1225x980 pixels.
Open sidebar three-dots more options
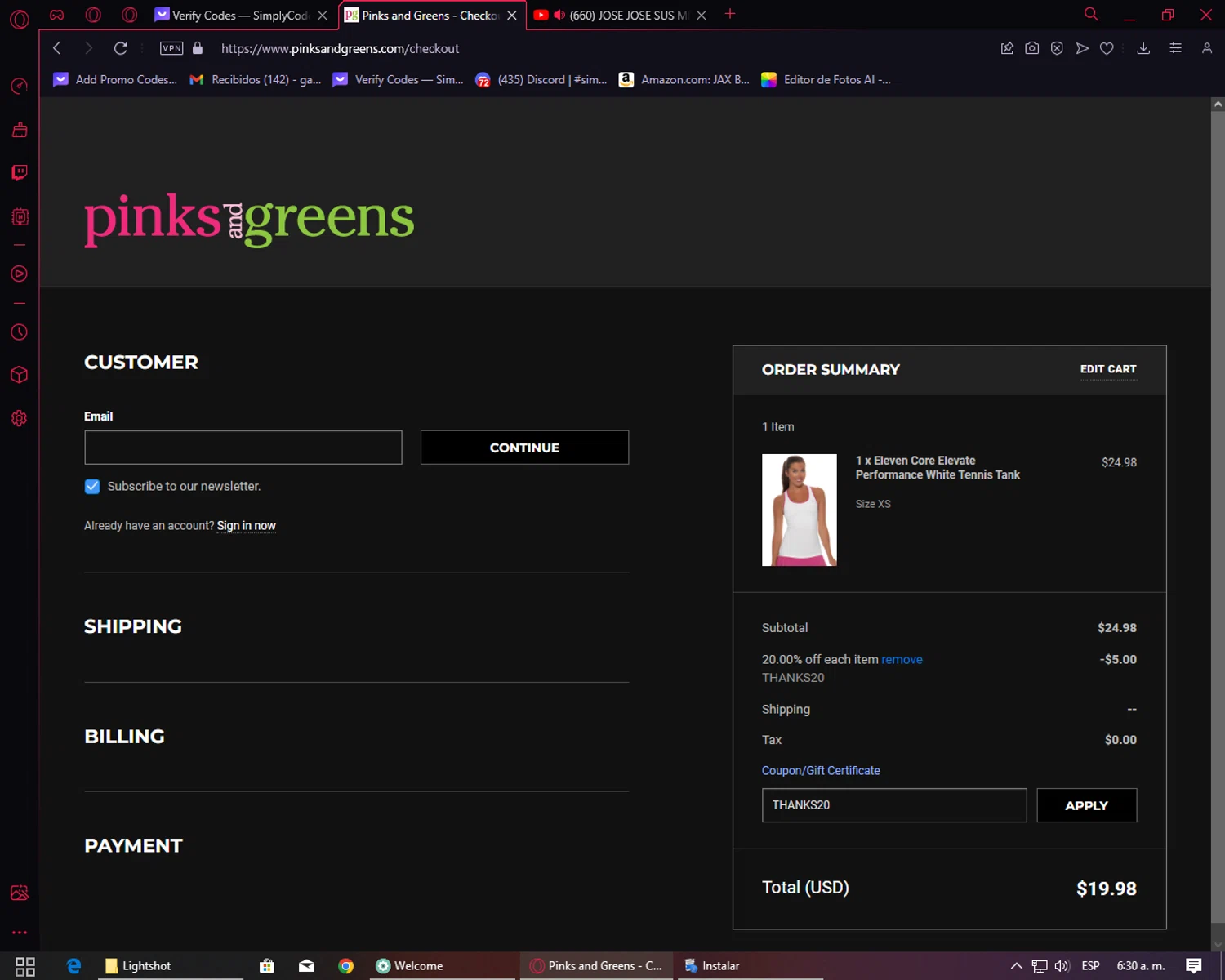coord(20,932)
